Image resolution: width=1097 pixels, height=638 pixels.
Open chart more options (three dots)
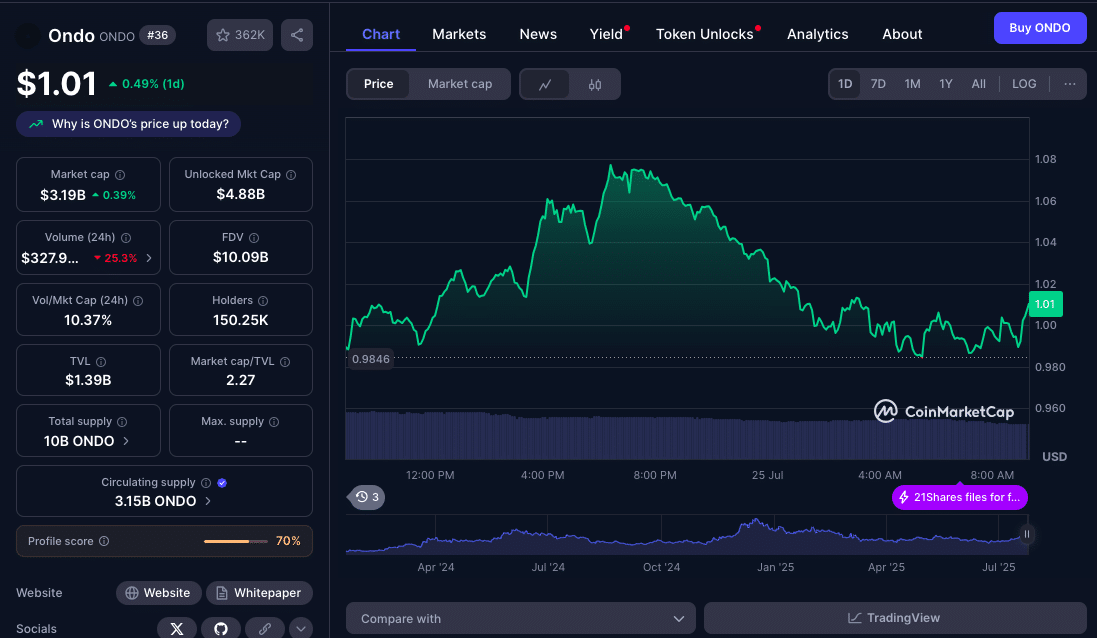point(1070,84)
